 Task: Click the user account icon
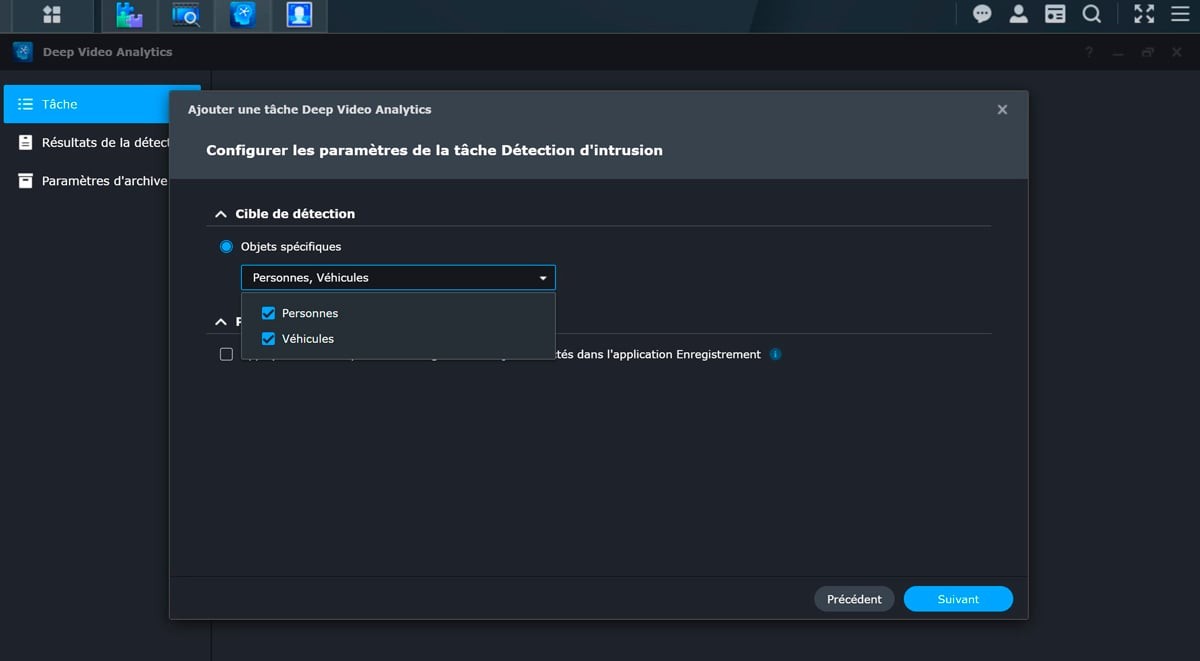[1018, 14]
